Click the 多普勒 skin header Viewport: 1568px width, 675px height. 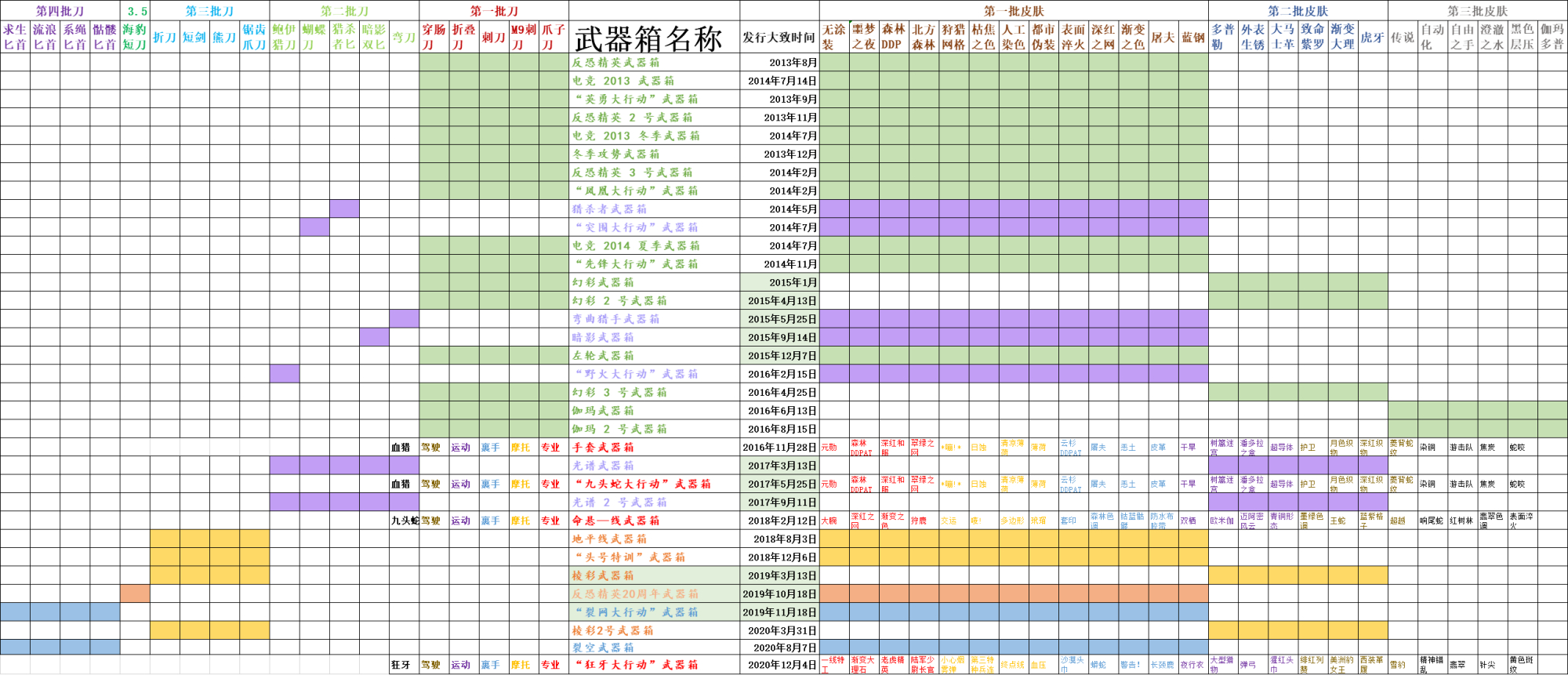coord(1223,37)
